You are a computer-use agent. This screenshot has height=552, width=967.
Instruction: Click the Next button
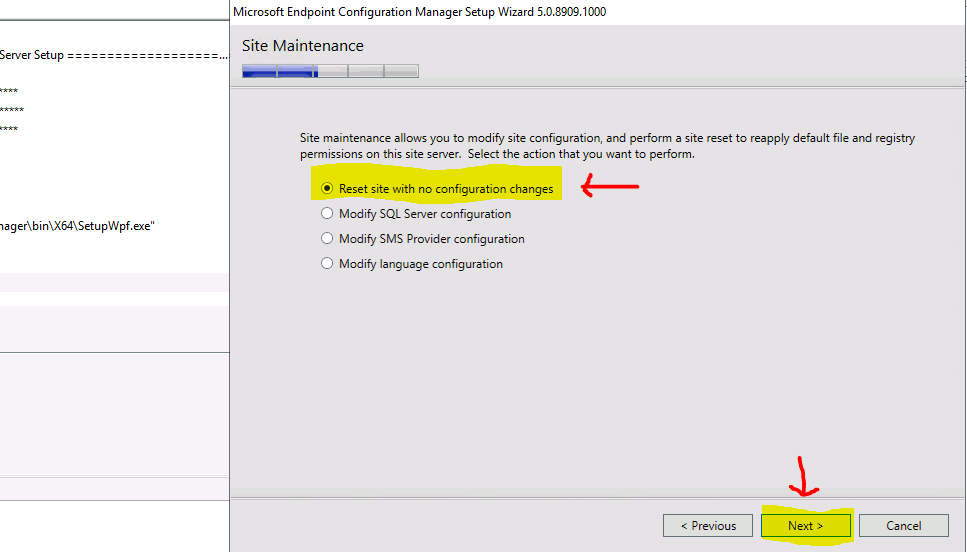(805, 525)
